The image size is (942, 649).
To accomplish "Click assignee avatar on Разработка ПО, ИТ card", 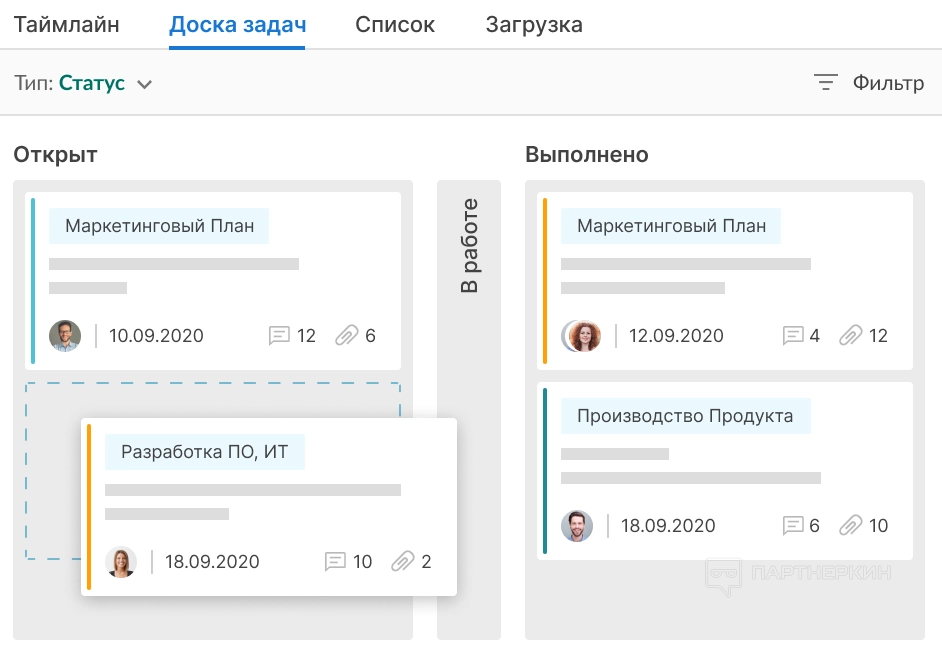I will (121, 562).
